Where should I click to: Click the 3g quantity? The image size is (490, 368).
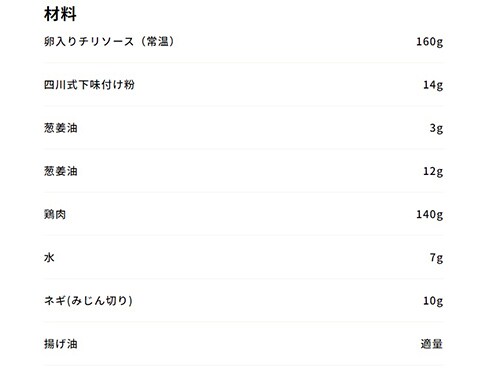[x=436, y=128]
